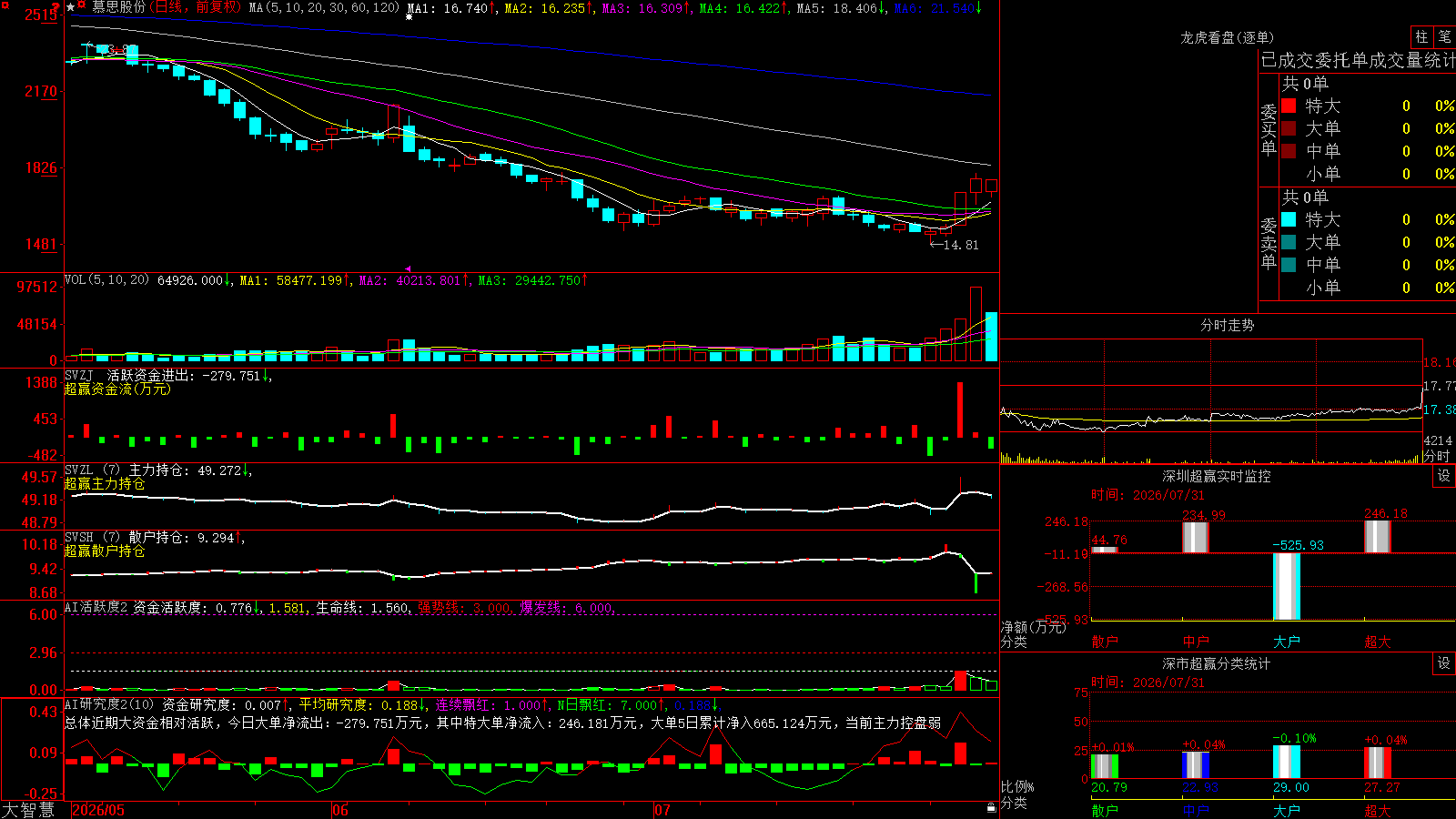Click the AI活跃度2 indicator label
Viewport: 1456px width, 819px height.
click(x=96, y=607)
